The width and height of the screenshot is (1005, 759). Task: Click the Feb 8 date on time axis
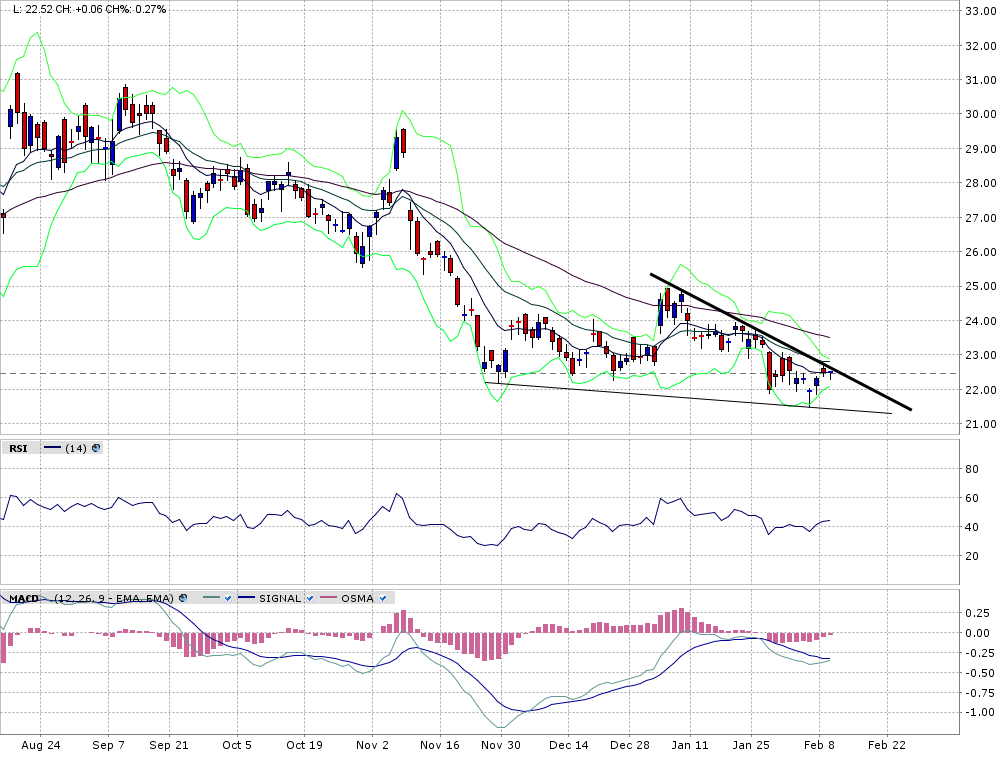click(819, 745)
